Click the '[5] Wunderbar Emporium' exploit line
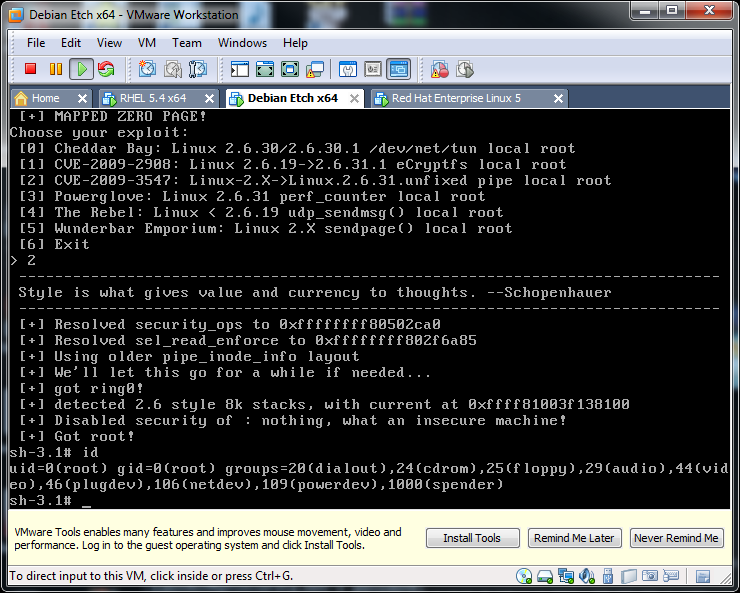Image resolution: width=740 pixels, height=593 pixels. tap(265, 228)
